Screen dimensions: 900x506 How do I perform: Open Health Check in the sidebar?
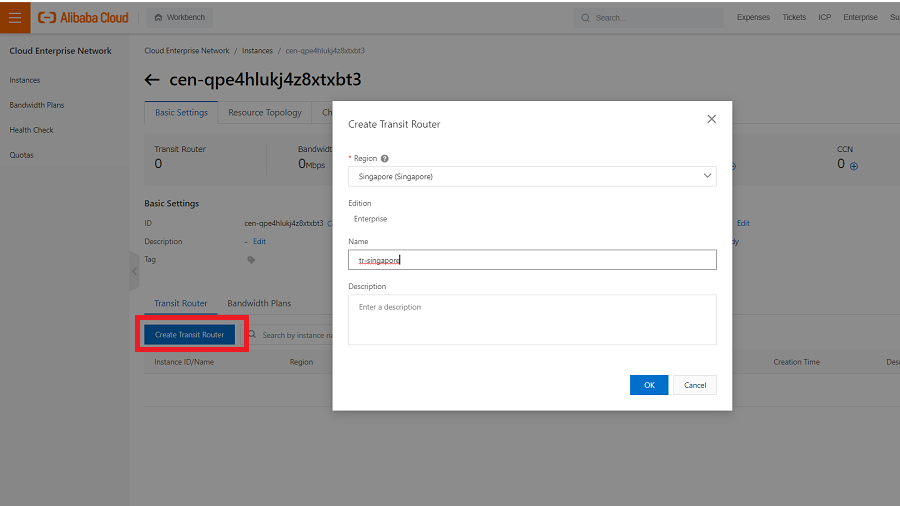click(32, 130)
